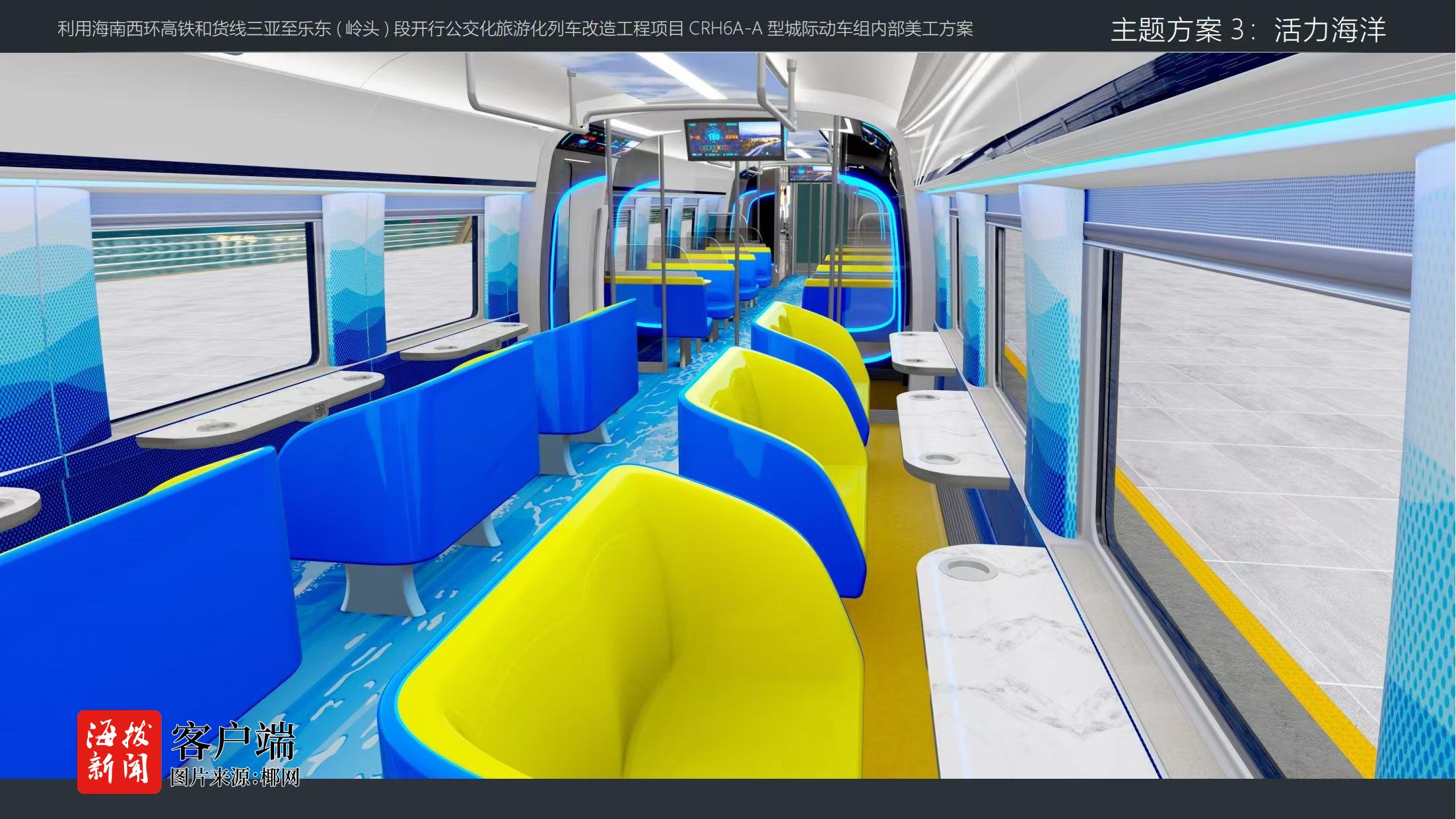The image size is (1456, 819).
Task: Click the cup holder on nearest marble table
Action: [x=968, y=569]
